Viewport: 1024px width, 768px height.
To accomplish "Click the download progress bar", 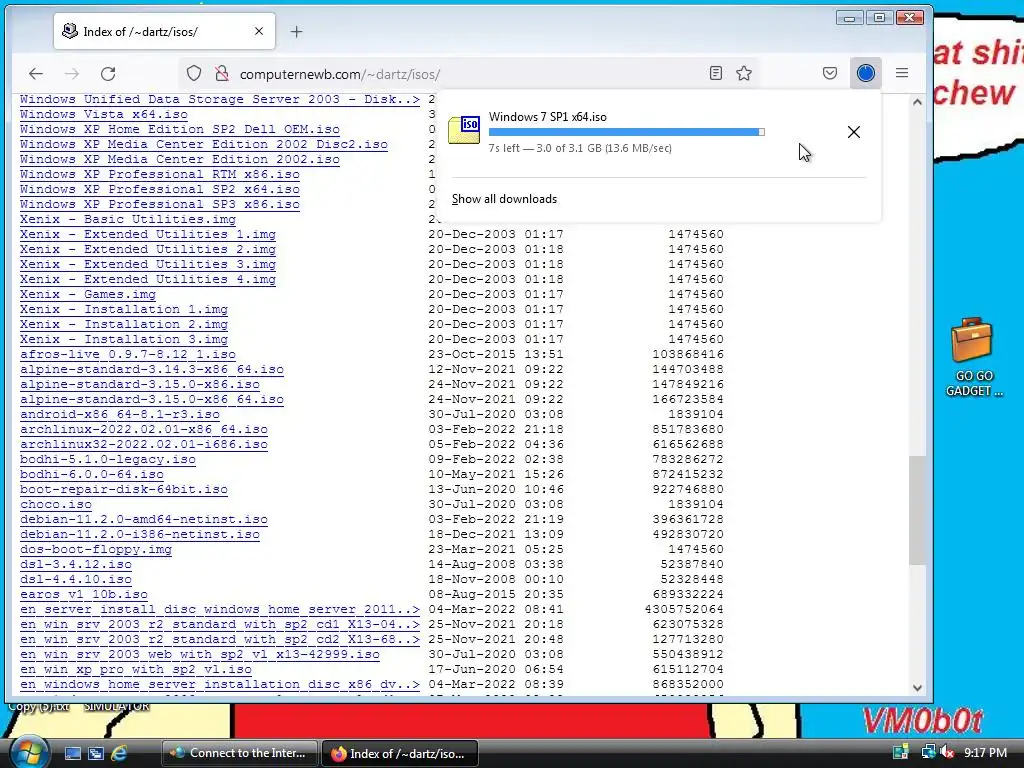I will point(626,132).
